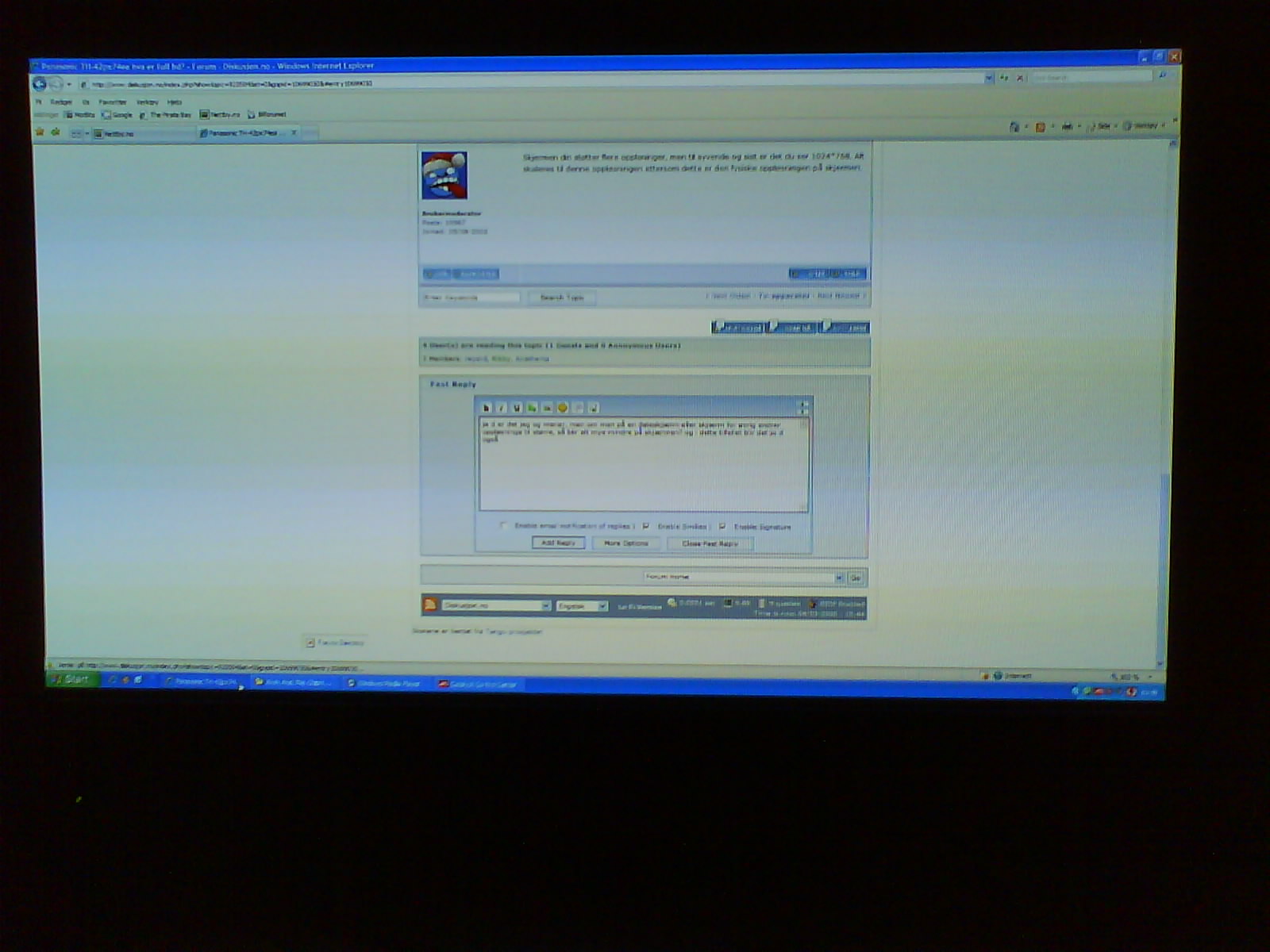The width and height of the screenshot is (1270, 952).
Task: Click the Italic formatting icon in Fast Reply
Action: click(x=502, y=408)
